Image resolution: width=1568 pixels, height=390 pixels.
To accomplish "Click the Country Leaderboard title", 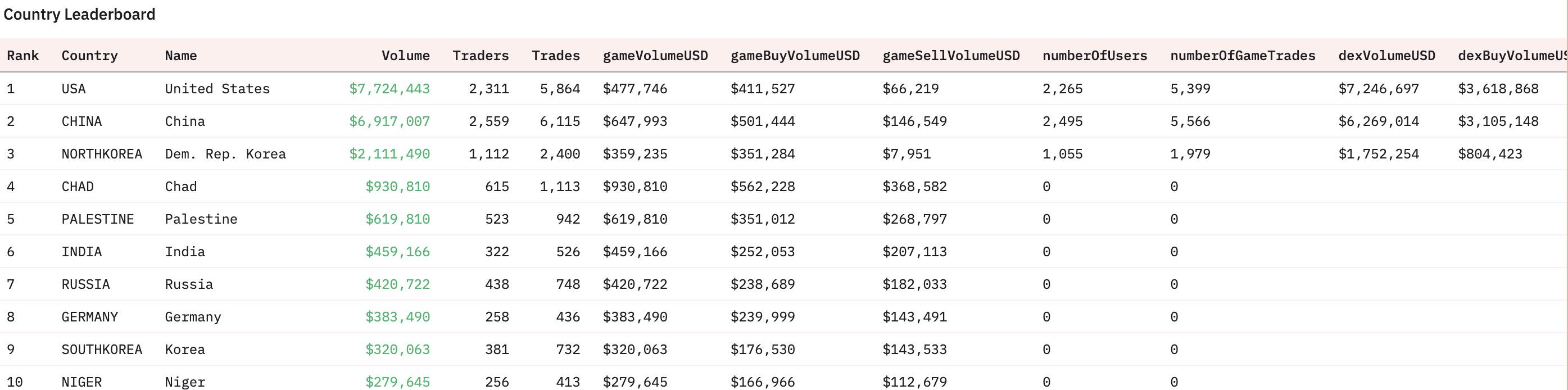I will [x=80, y=15].
